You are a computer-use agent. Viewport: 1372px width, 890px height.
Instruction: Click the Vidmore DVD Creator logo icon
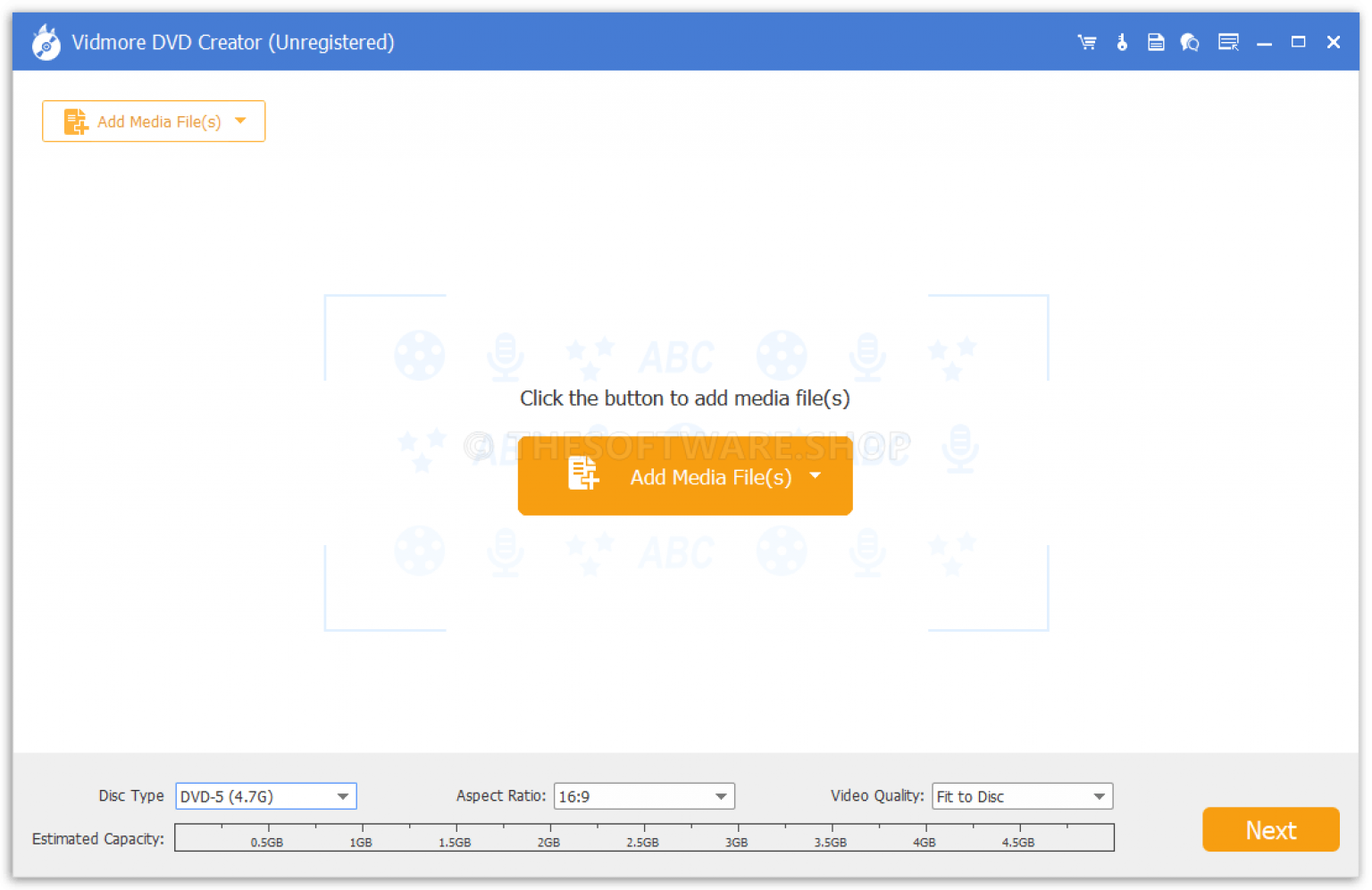(46, 43)
